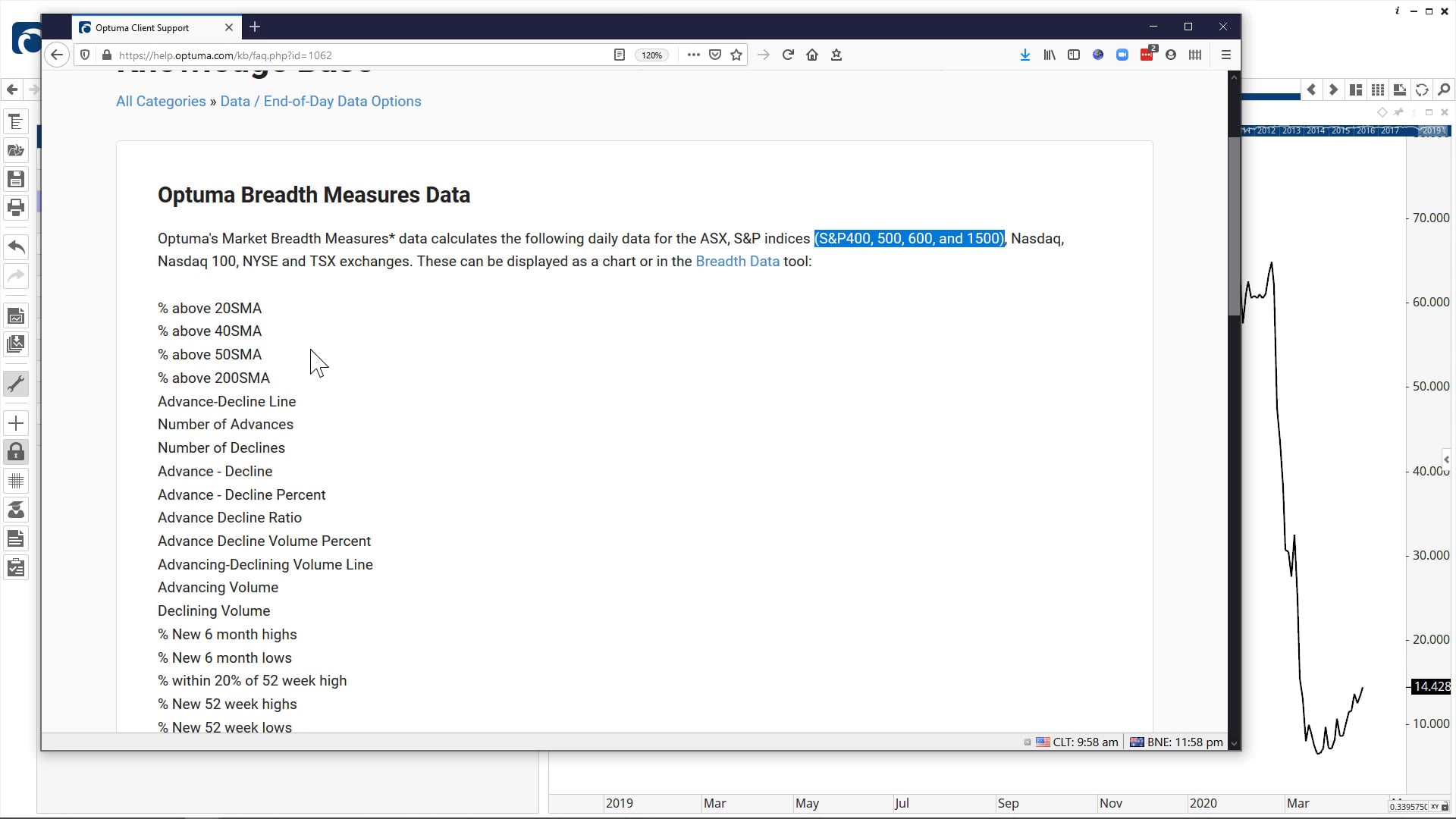1456x819 pixels.
Task: Click the globe extension icon
Action: pyautogui.click(x=1098, y=55)
